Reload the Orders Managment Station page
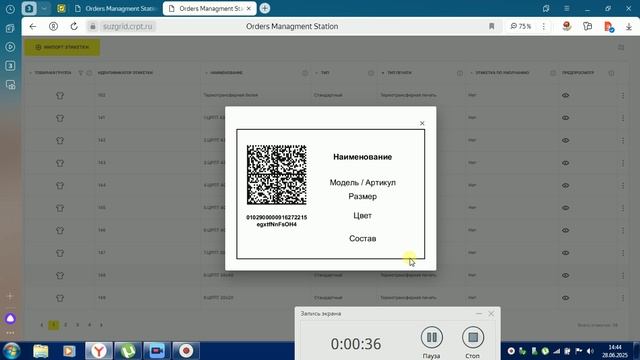This screenshot has width=640, height=360. (74, 26)
